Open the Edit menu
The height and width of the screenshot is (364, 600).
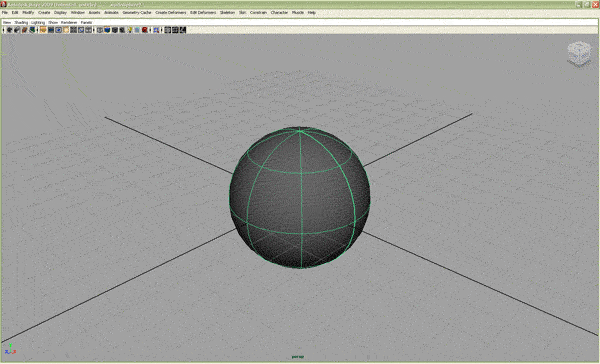tap(15, 13)
